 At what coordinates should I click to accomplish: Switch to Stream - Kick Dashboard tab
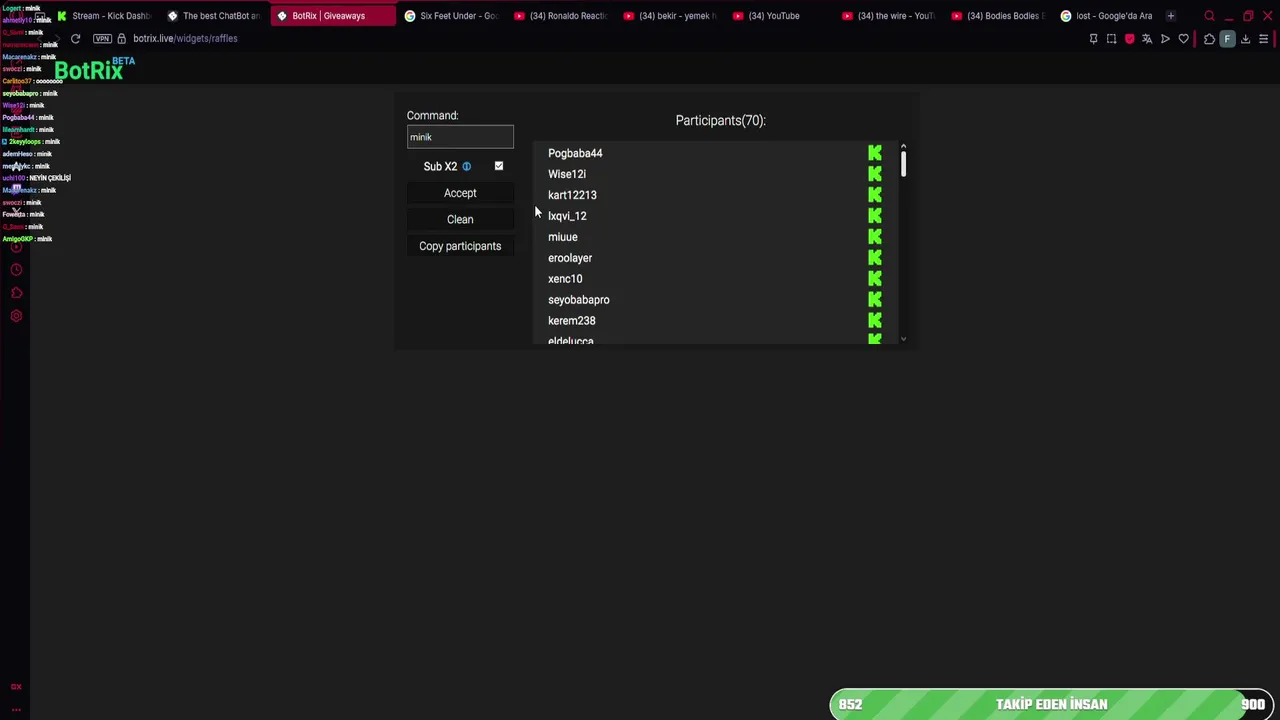(x=104, y=16)
